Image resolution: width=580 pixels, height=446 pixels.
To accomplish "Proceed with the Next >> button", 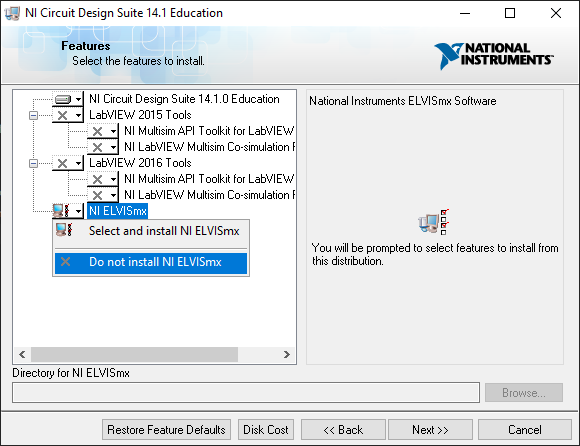I will pos(430,430).
